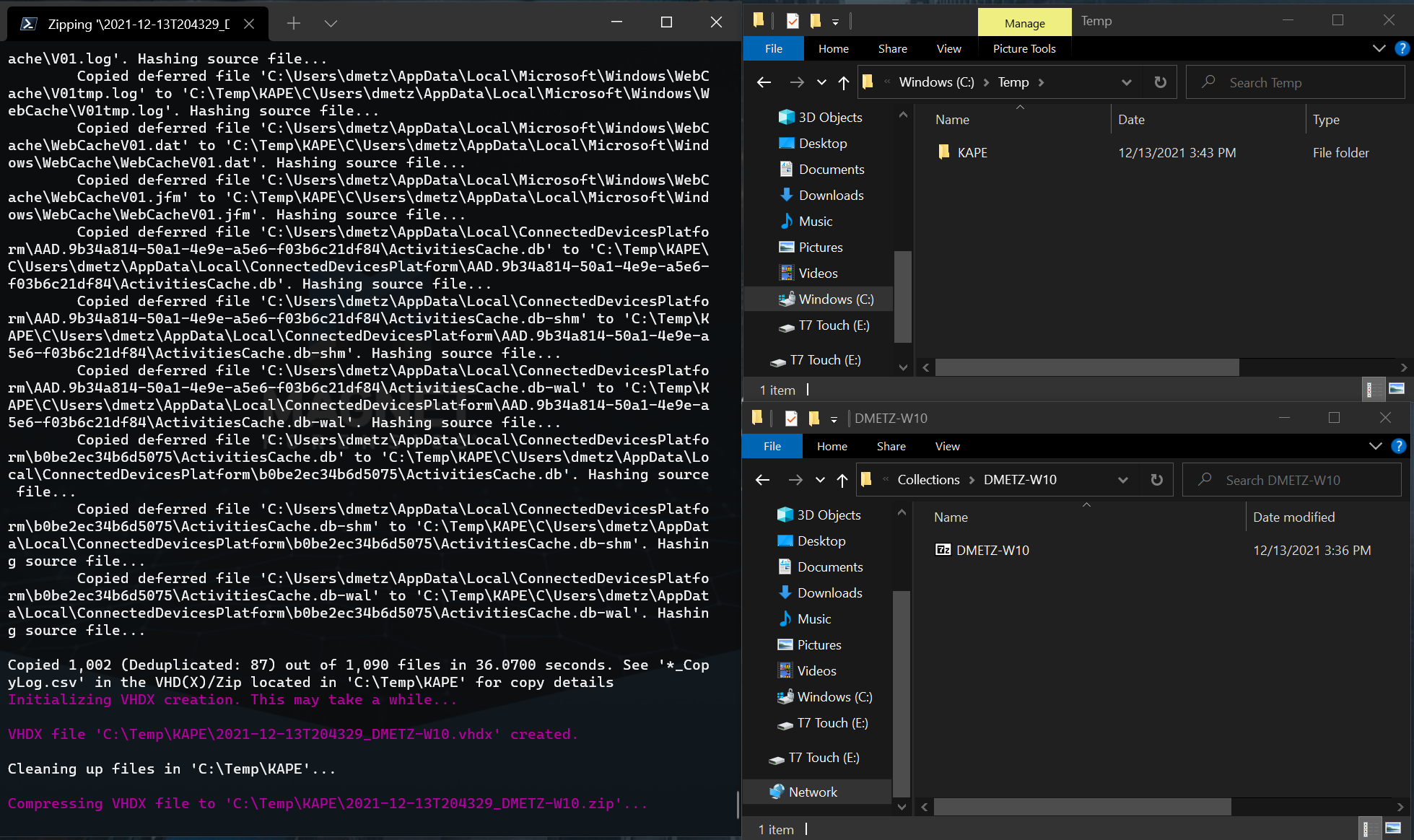Image resolution: width=1414 pixels, height=840 pixels.
Task: Expand the address bar history dropdown
Action: tap(1126, 82)
